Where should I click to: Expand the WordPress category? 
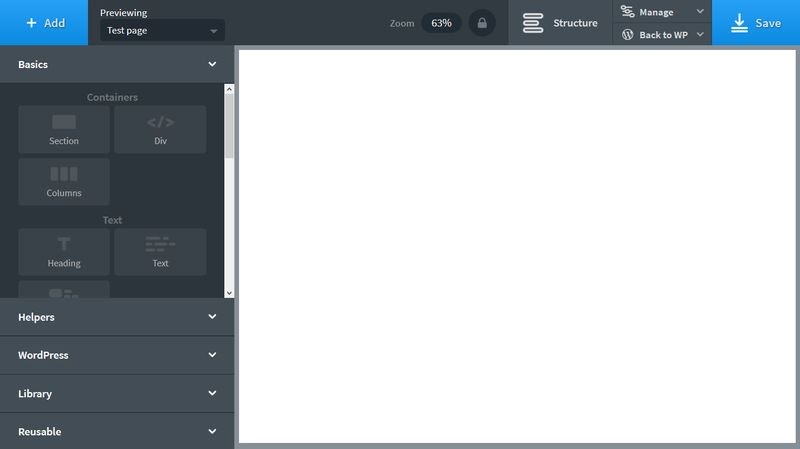117,355
